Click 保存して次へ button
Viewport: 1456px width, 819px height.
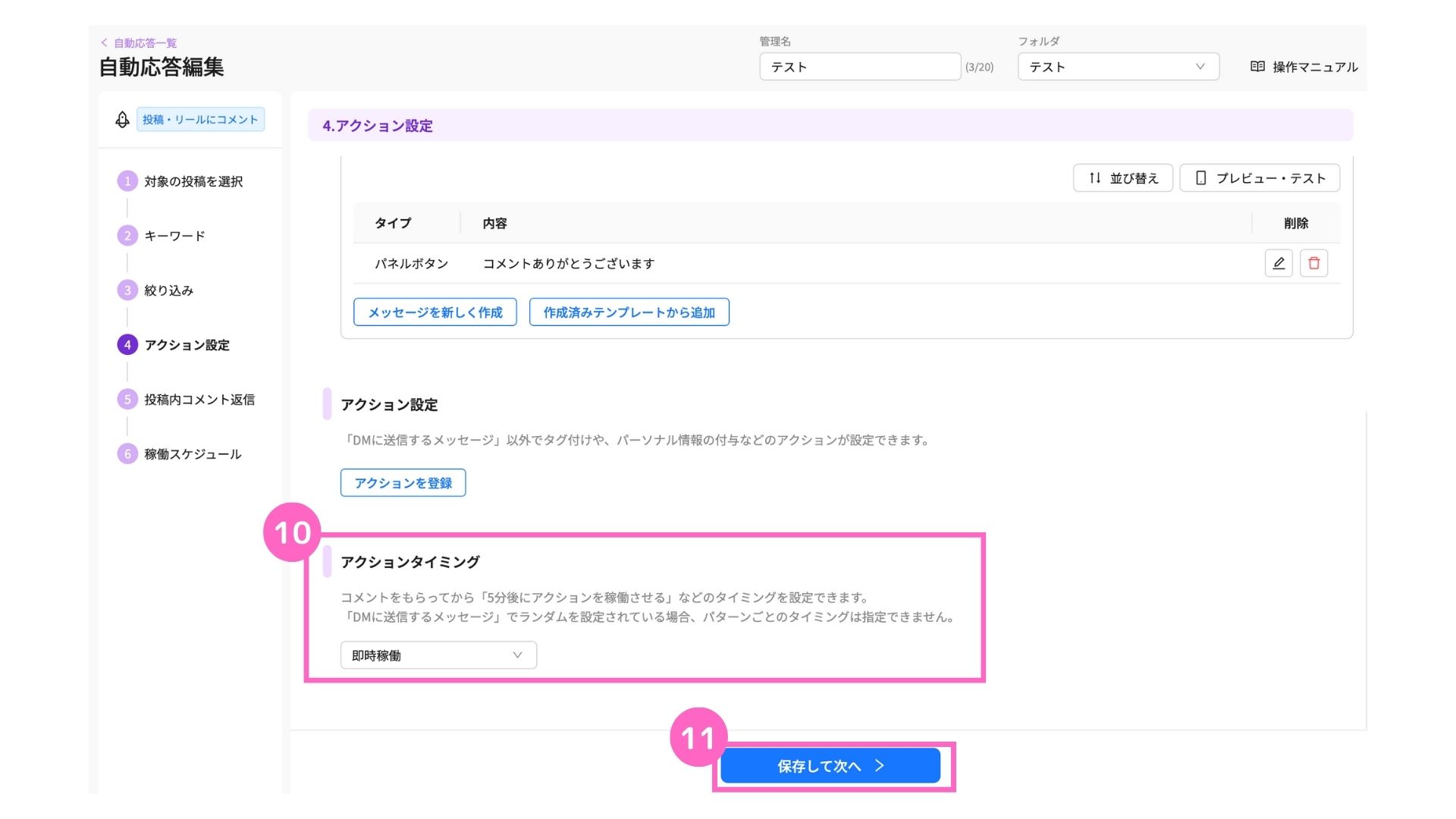[x=830, y=766]
